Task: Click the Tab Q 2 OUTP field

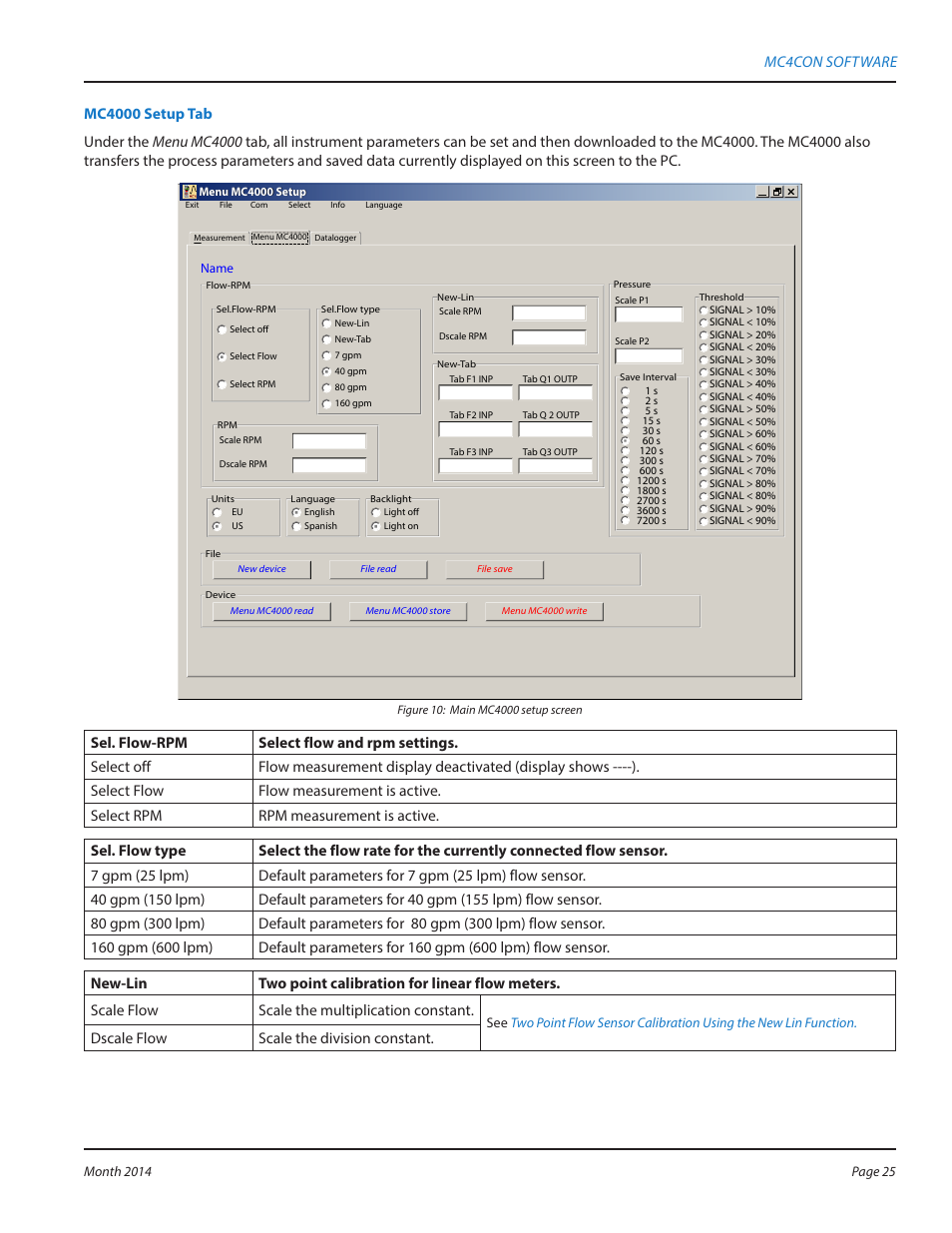Action: [556, 429]
